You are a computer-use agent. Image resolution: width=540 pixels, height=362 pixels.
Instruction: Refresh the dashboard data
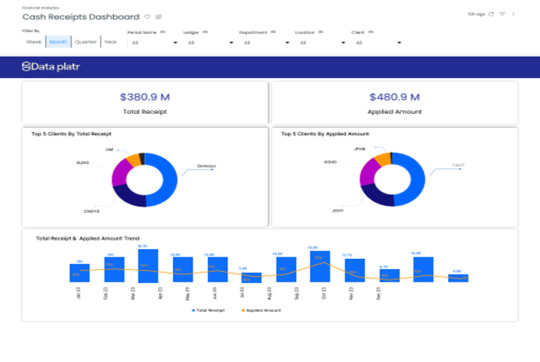coord(491,14)
